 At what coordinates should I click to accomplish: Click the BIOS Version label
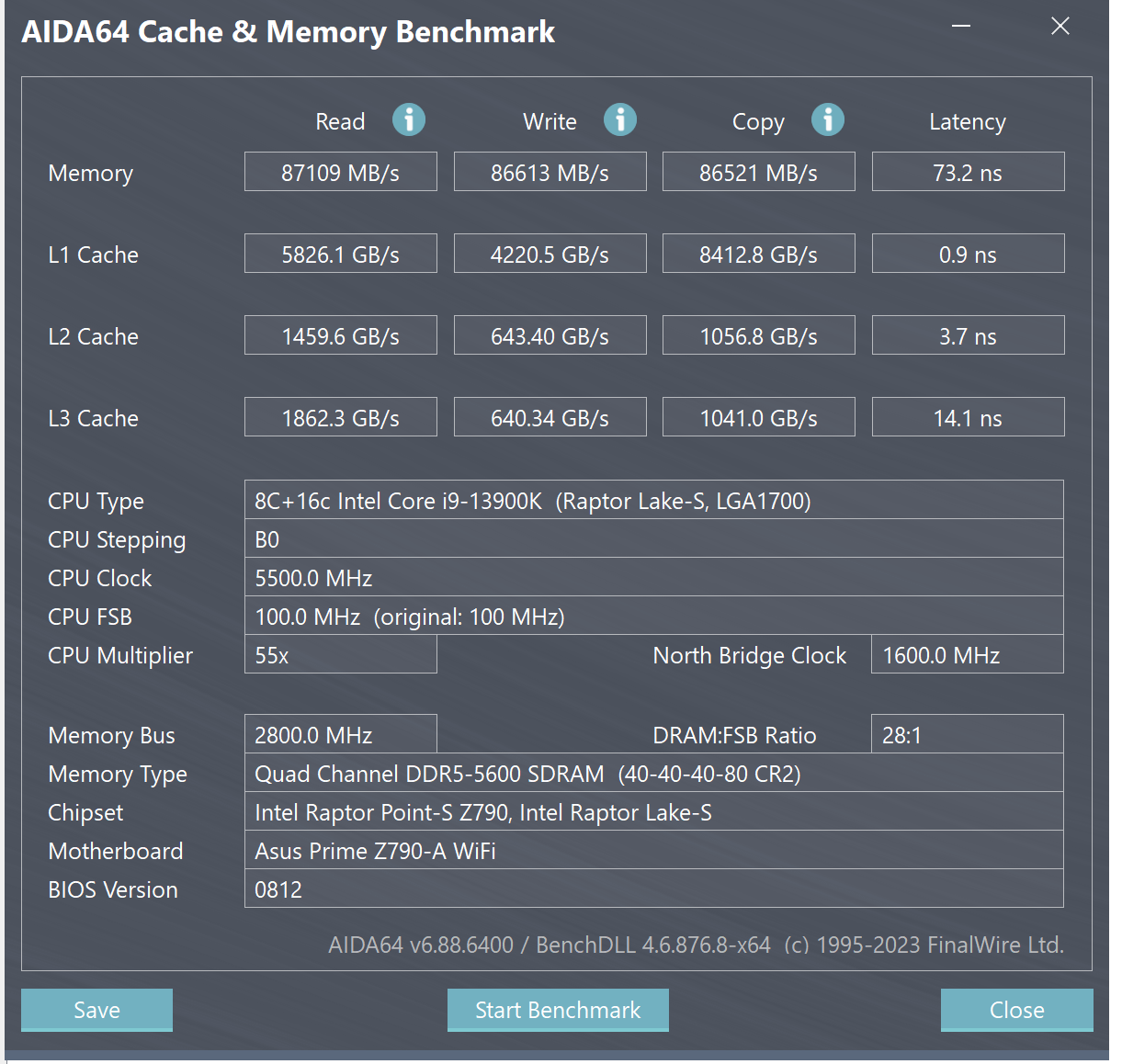tap(113, 889)
